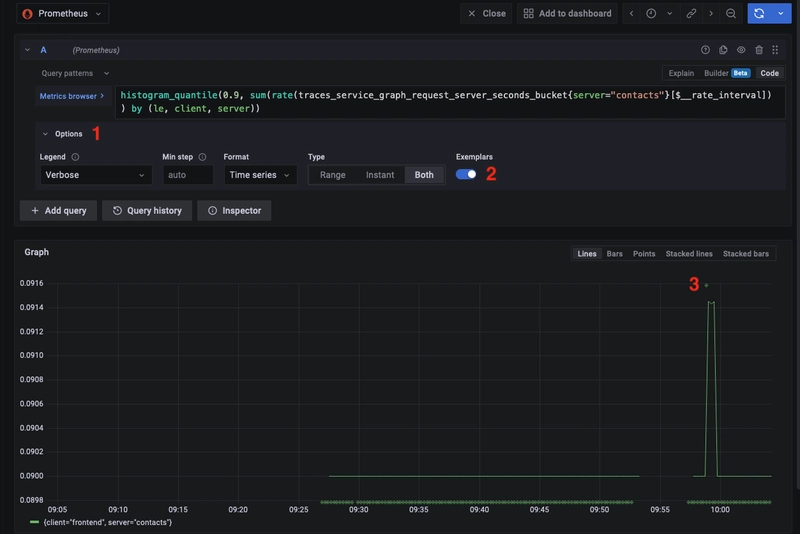Disable the Exemplars switch
800x534 pixels.
coord(466,174)
